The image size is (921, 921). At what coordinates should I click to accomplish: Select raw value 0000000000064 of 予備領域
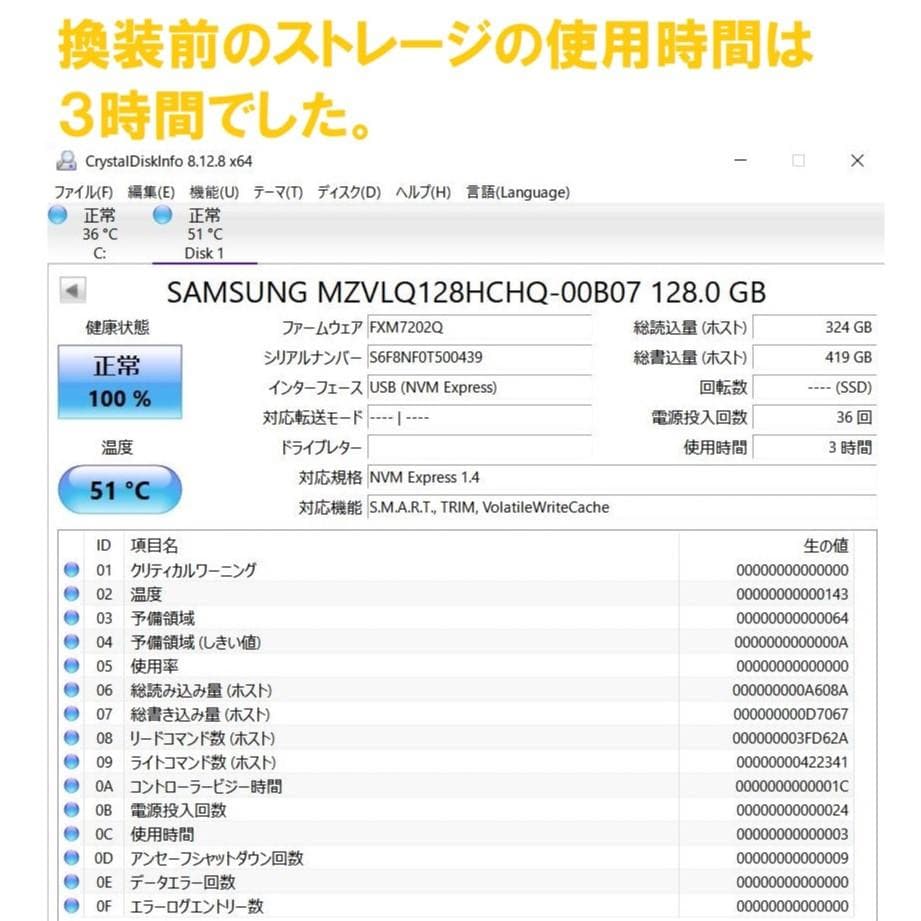point(792,618)
